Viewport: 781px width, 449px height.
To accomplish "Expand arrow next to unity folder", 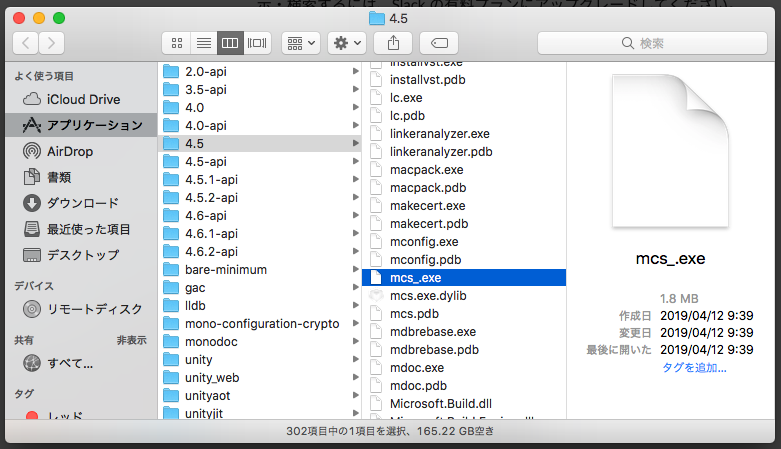I will (356, 359).
